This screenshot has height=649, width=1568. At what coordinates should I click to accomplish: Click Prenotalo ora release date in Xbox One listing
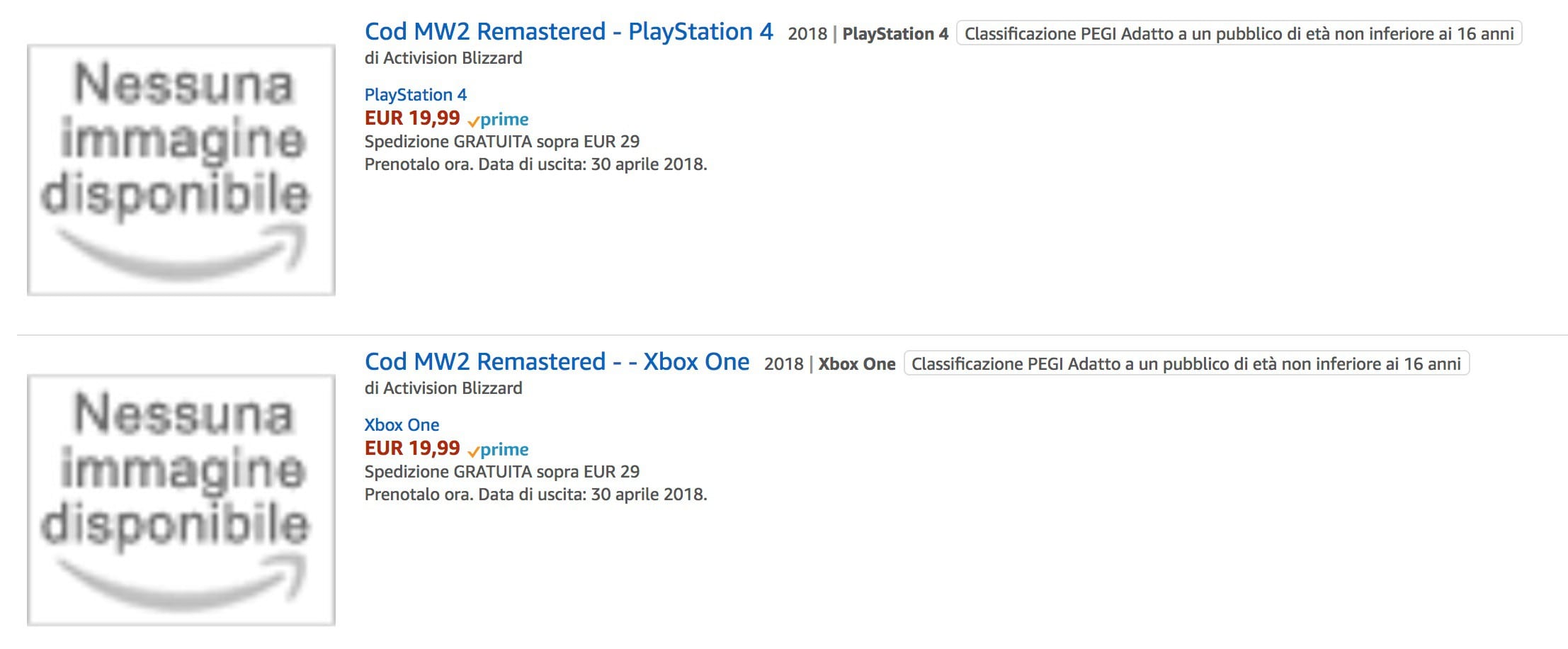pyautogui.click(x=535, y=495)
